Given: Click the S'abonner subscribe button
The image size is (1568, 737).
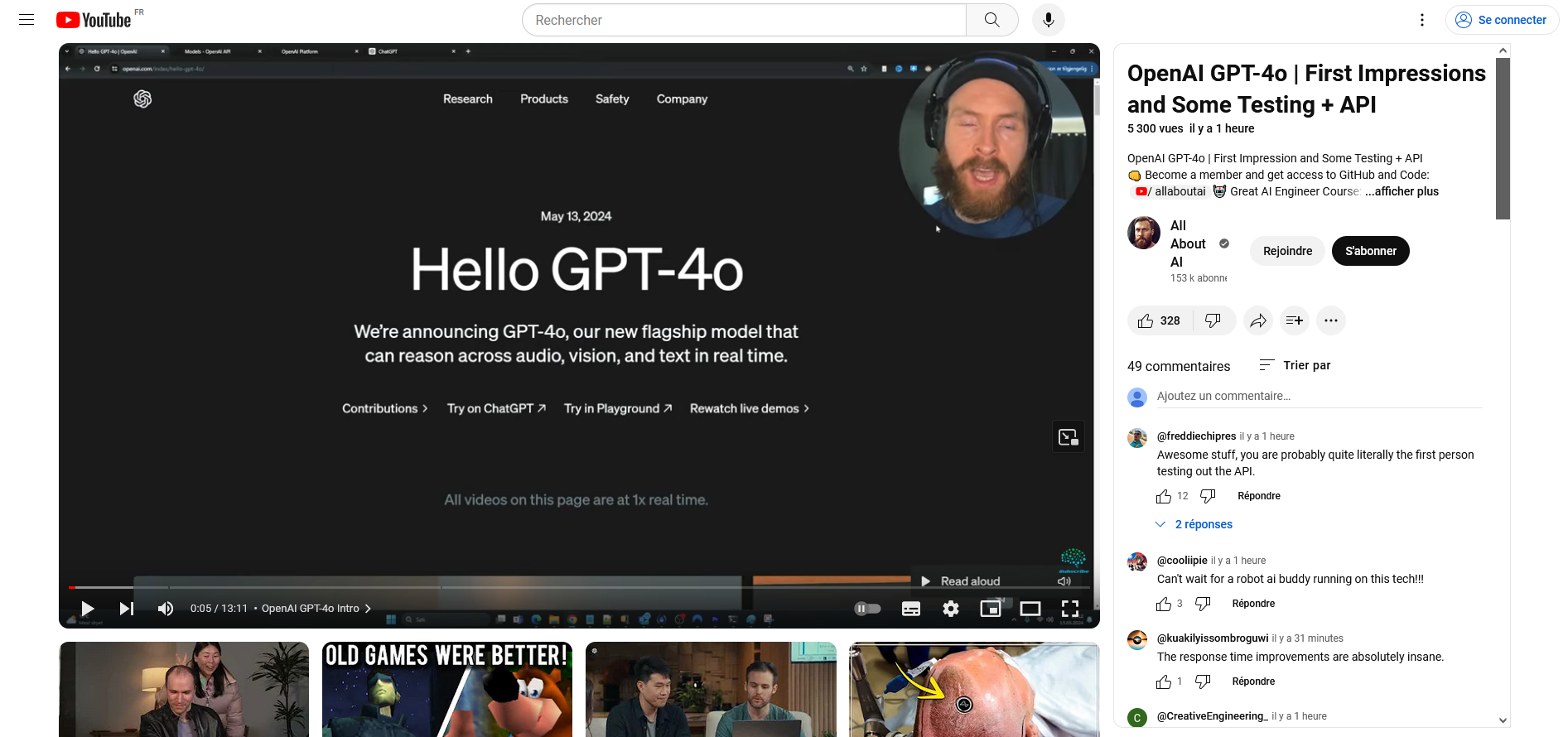Looking at the screenshot, I should pos(1370,251).
